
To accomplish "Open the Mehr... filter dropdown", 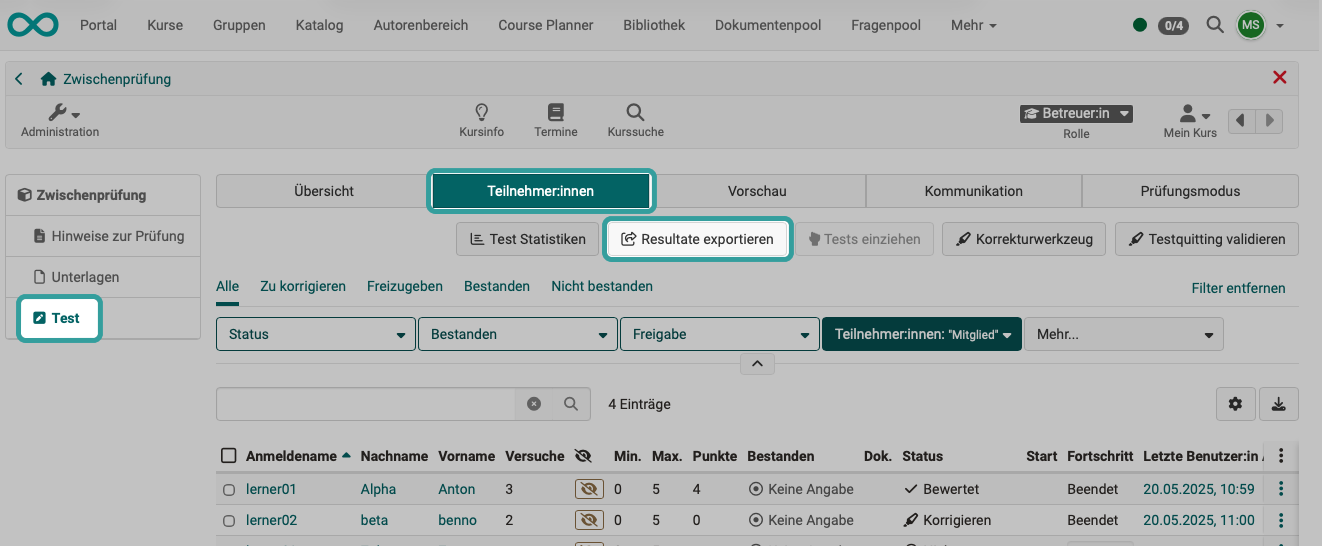I will pyautogui.click(x=1124, y=334).
